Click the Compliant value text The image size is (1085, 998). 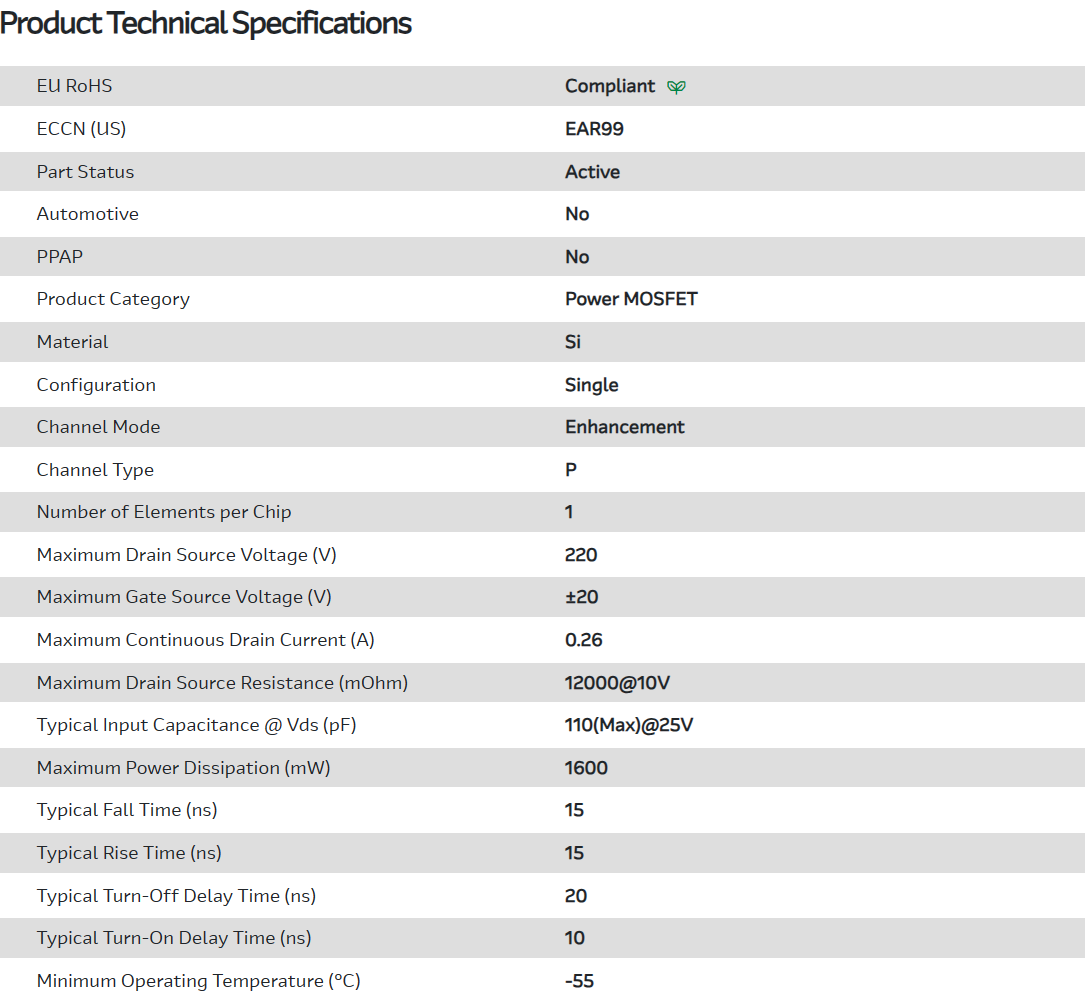click(610, 86)
